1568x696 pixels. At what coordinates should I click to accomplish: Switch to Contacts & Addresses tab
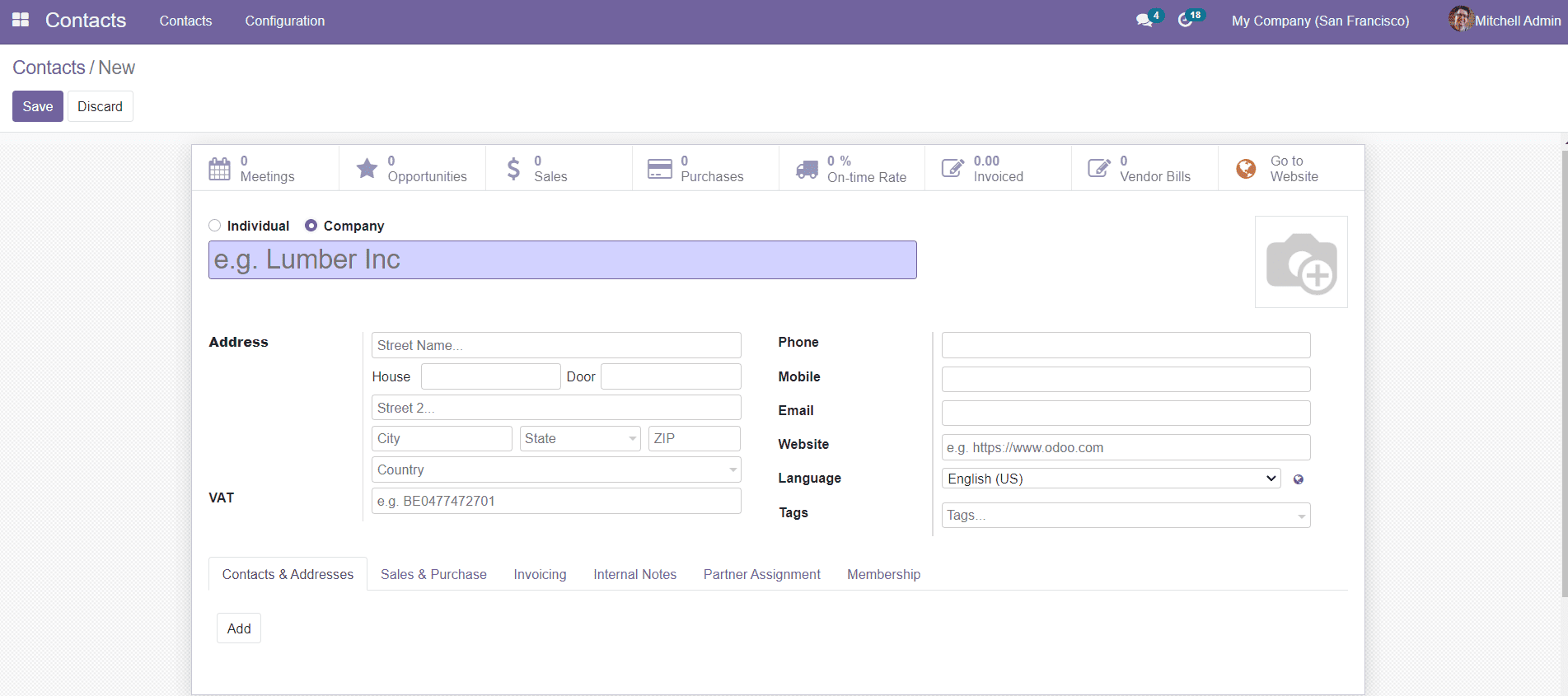coord(288,574)
